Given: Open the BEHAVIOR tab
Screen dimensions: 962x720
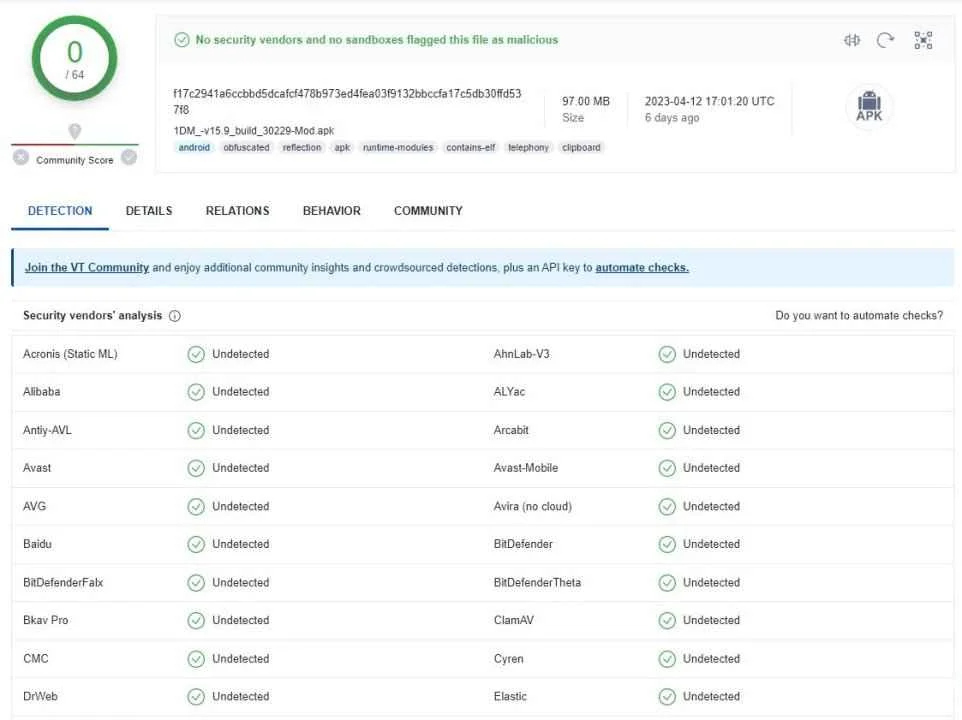Looking at the screenshot, I should [332, 211].
